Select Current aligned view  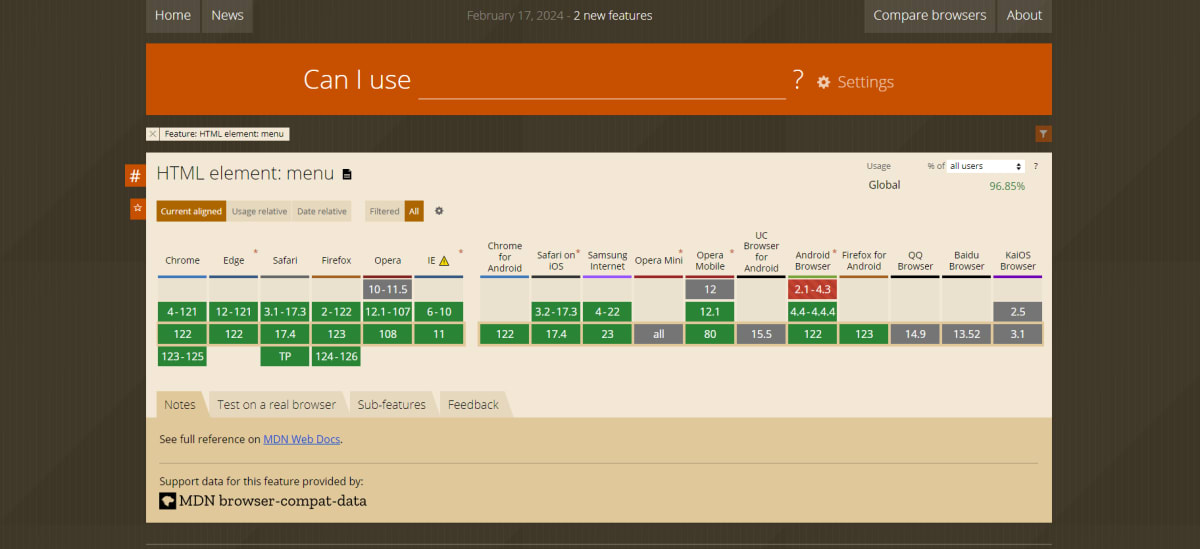click(x=191, y=211)
